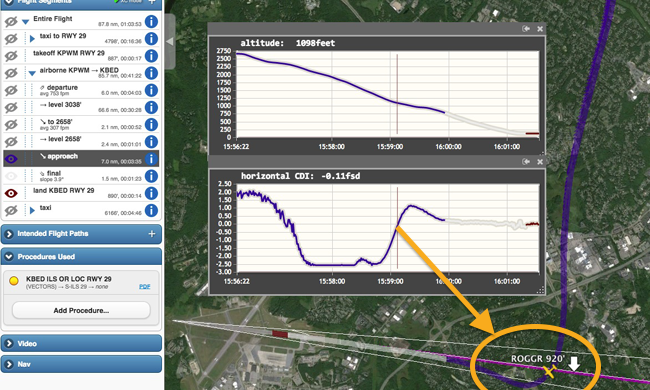This screenshot has height=390, width=650.
Task: Add a new Intended Flight Path
Action: [152, 234]
